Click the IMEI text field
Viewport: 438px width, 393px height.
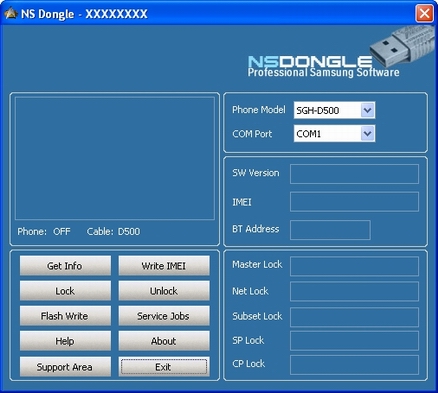pos(354,202)
